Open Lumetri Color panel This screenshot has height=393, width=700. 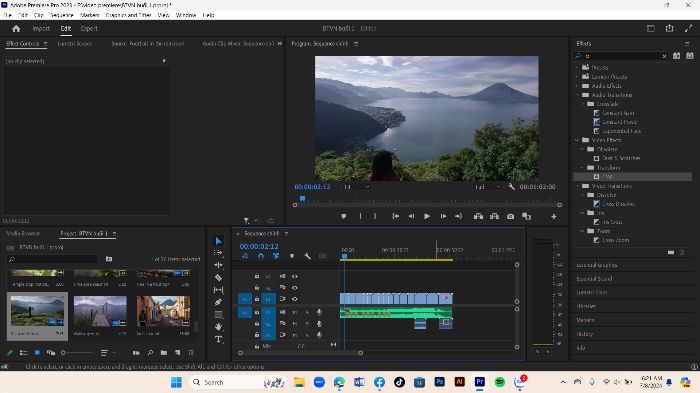592,293
